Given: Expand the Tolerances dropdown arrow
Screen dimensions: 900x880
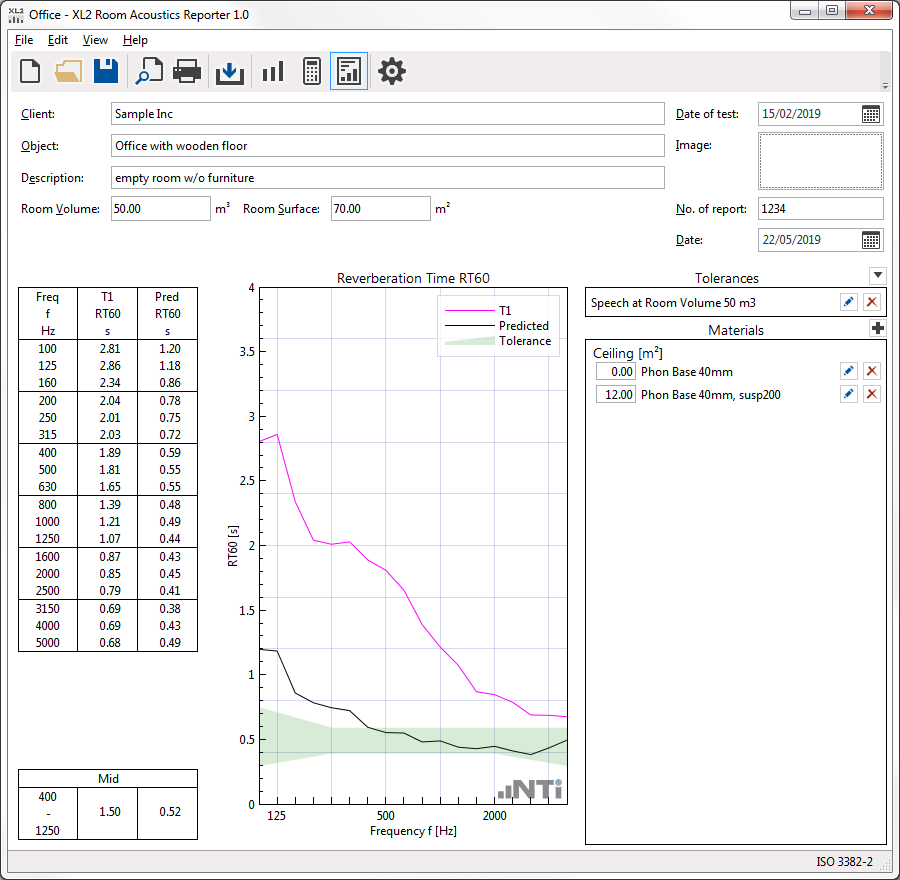Looking at the screenshot, I should tap(877, 276).
